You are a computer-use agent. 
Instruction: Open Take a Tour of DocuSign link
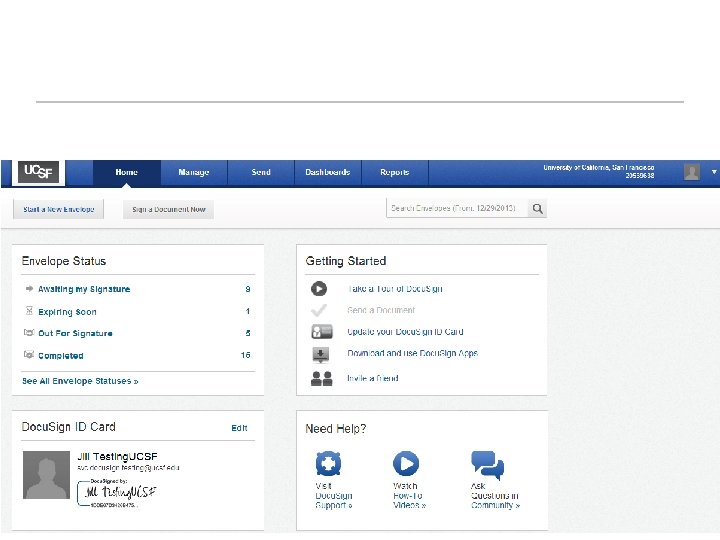(x=395, y=289)
